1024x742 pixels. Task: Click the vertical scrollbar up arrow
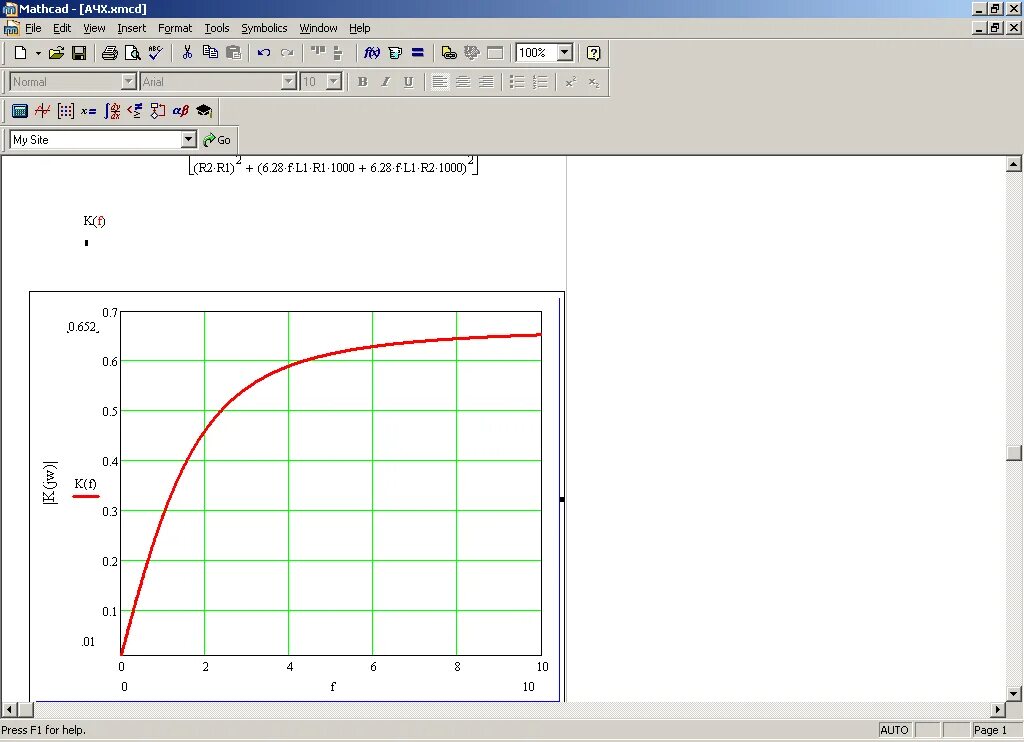pyautogui.click(x=1014, y=164)
